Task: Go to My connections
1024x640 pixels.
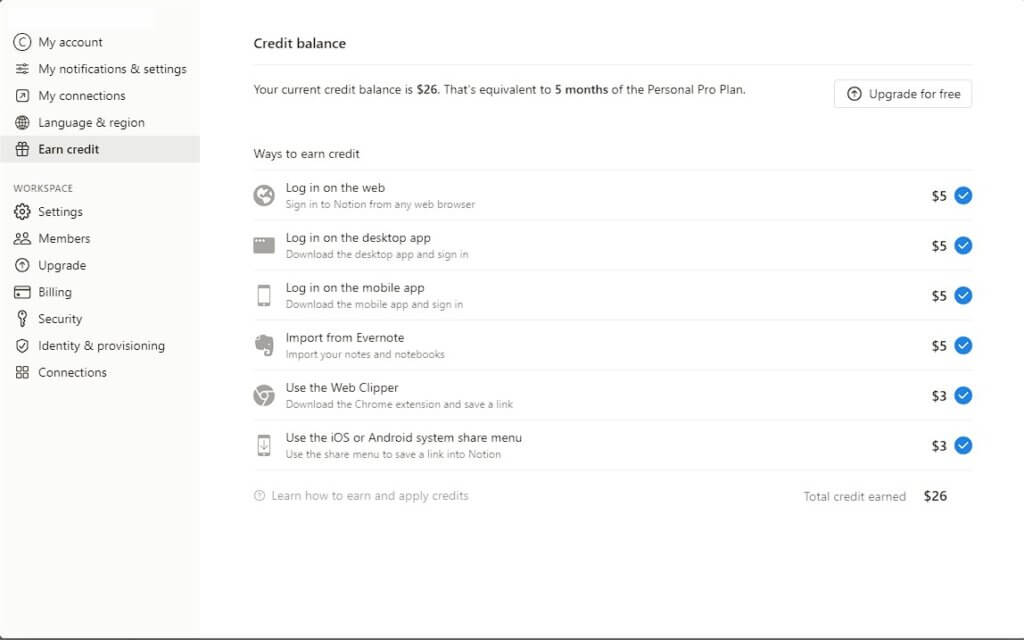Action: (x=100, y=95)
